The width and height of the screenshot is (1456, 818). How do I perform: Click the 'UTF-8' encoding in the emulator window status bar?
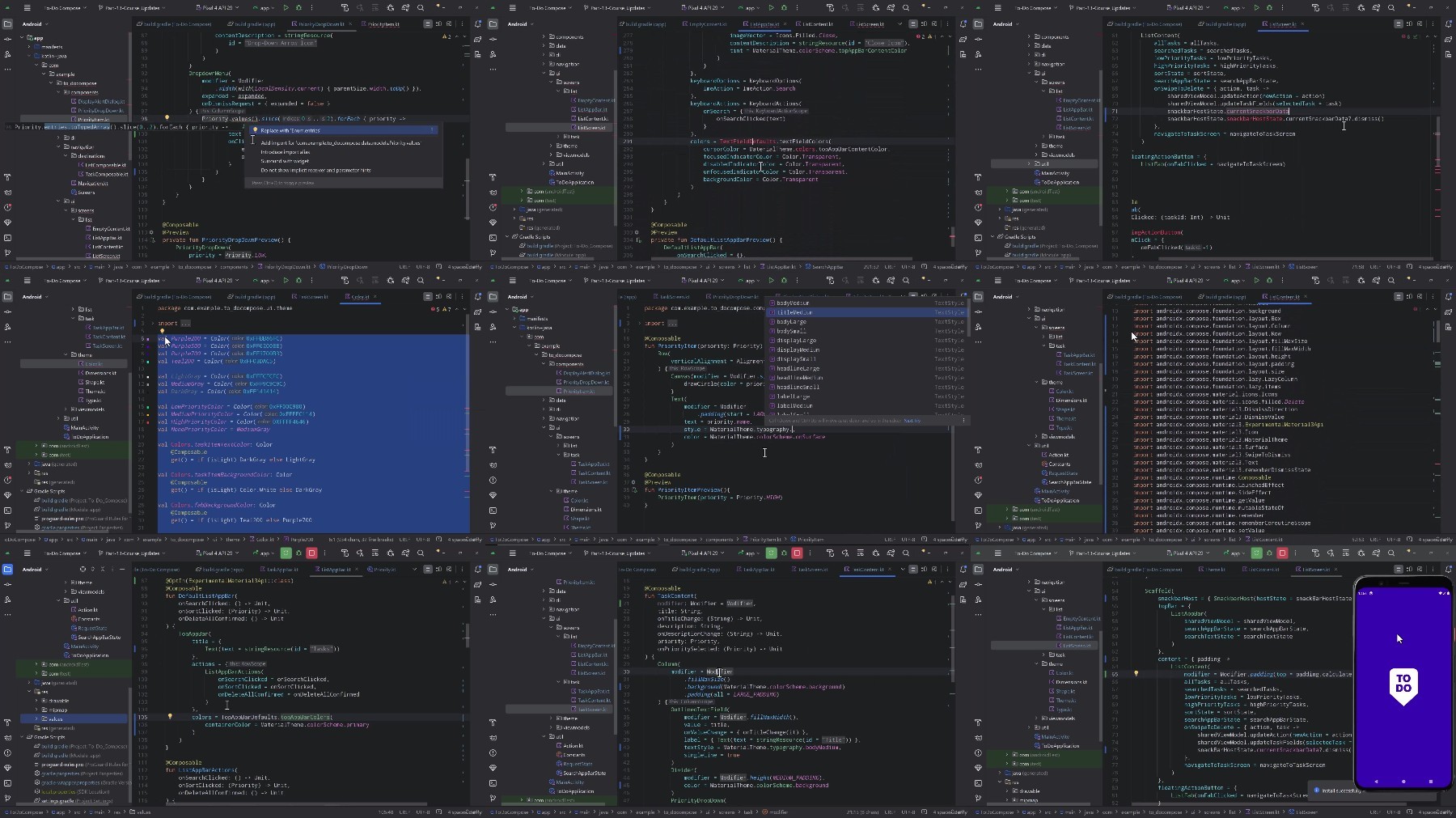1393,812
